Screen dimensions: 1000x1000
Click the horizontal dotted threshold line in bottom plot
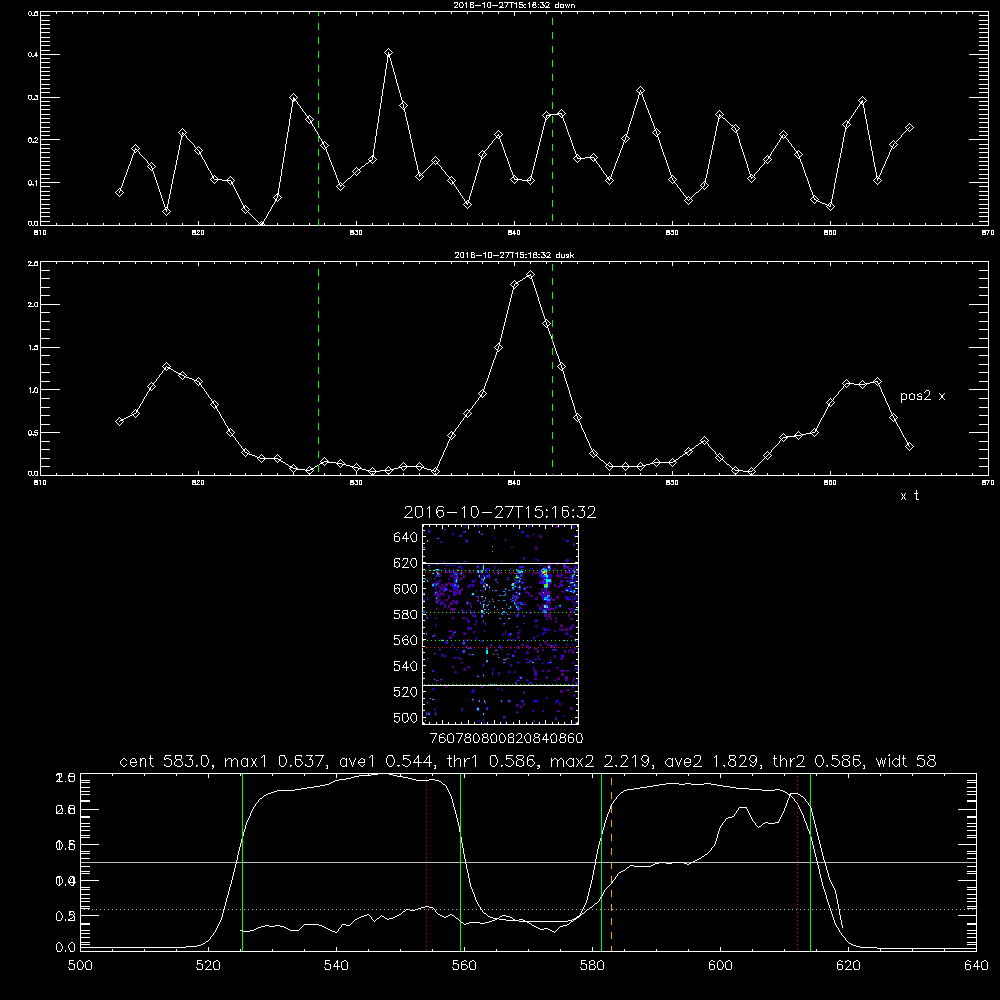528,909
